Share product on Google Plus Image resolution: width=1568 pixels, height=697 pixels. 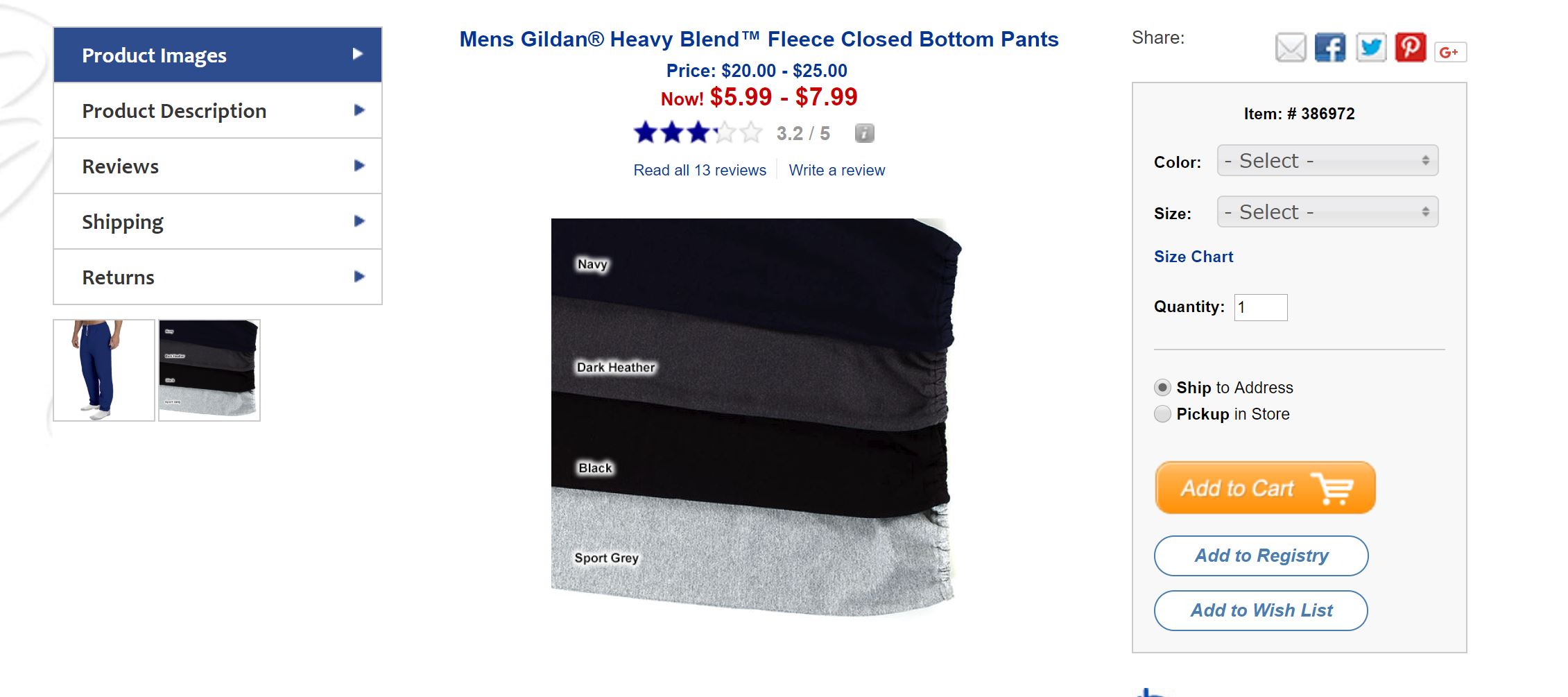pos(1450,52)
